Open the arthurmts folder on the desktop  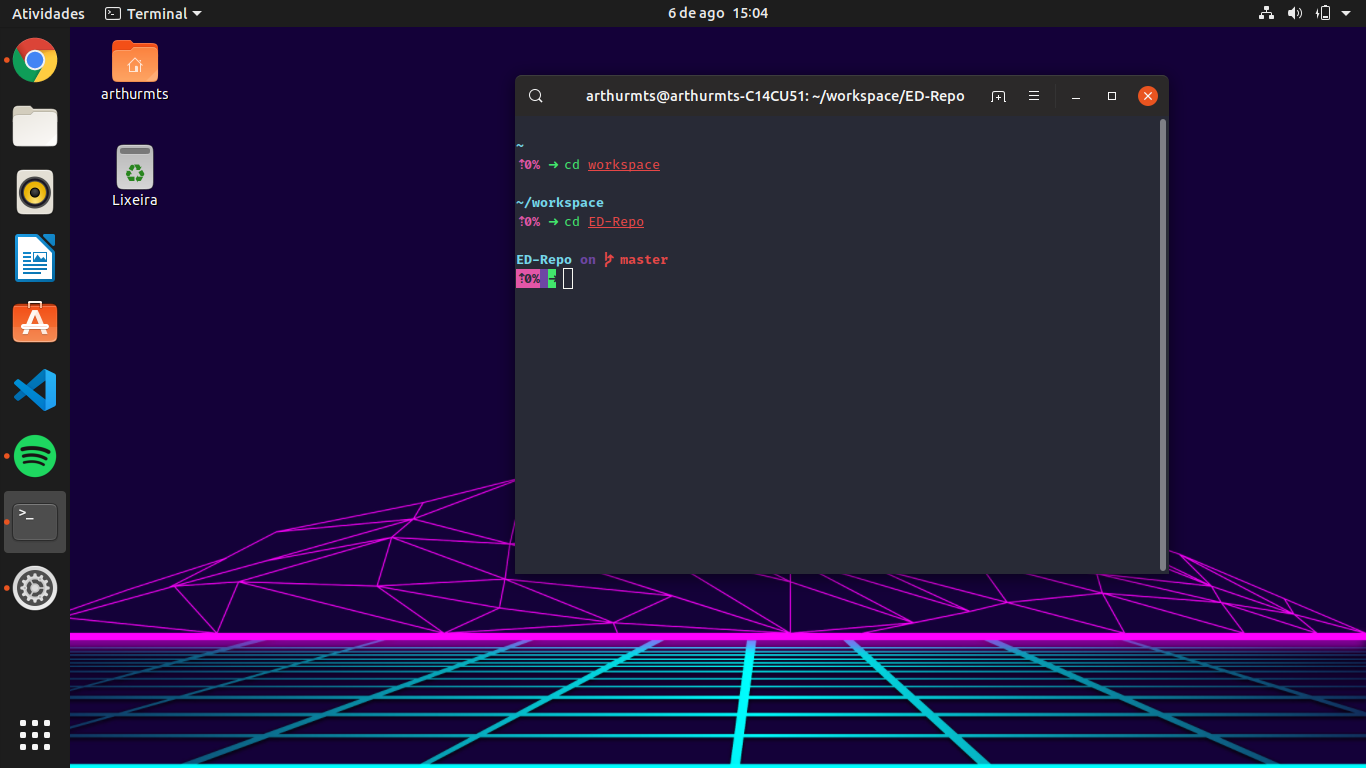click(x=134, y=60)
